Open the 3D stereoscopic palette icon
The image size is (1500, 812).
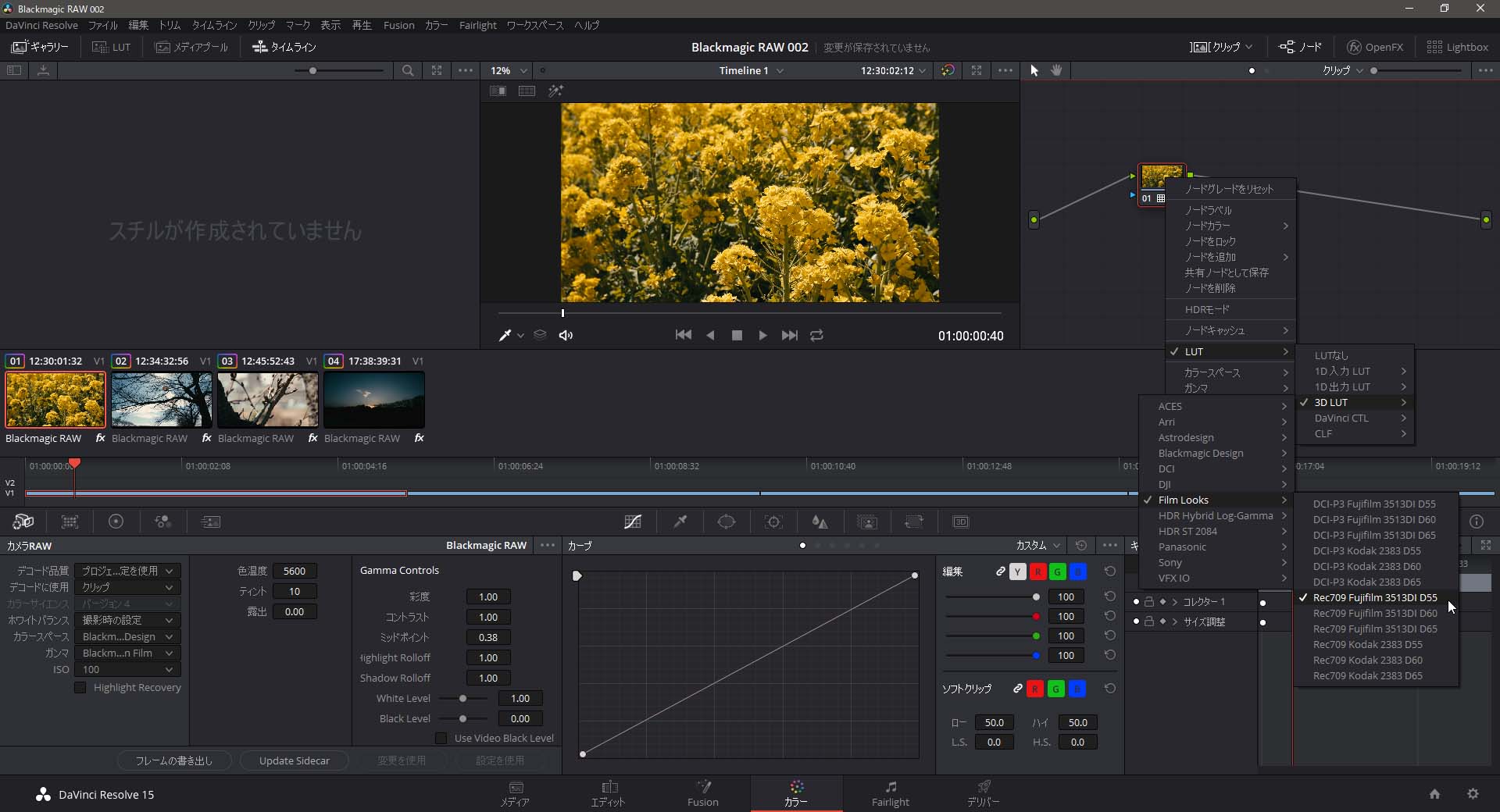tap(961, 522)
